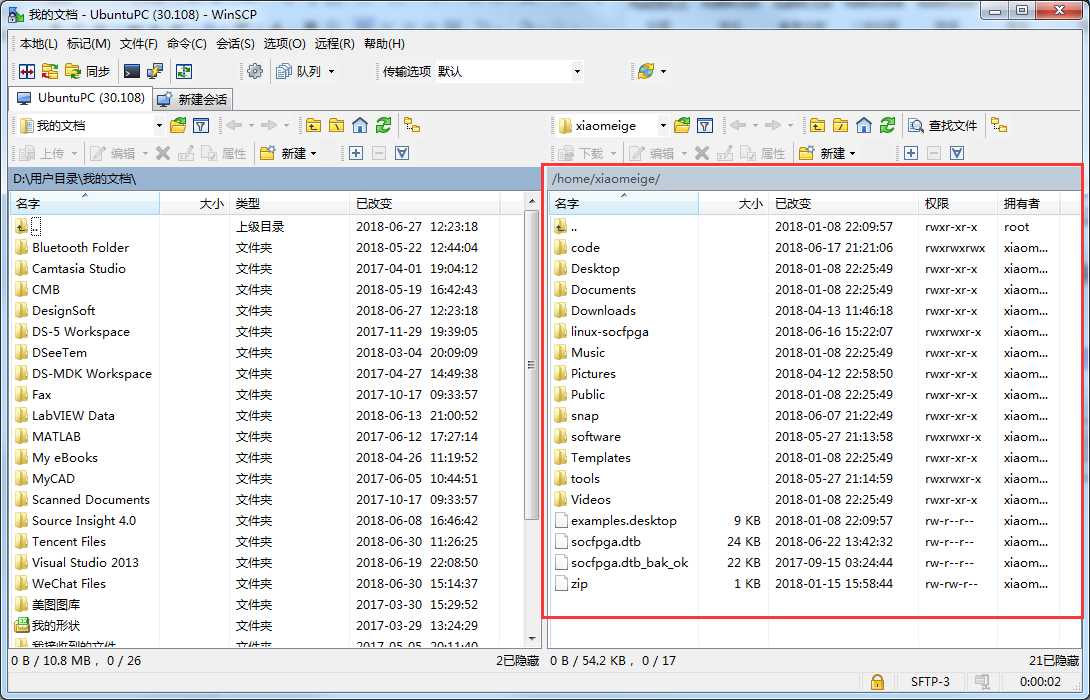Screen dimensions: 1090x700
Task: Click the 队列 queue button
Action: click(x=299, y=72)
